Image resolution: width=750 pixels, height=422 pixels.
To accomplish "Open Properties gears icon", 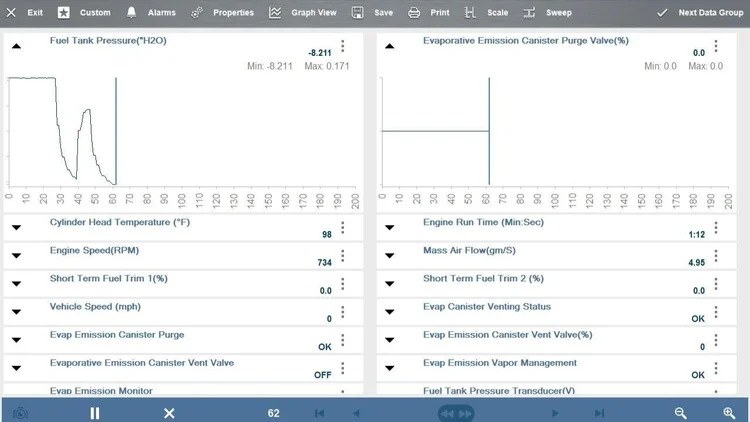I will tap(197, 13).
